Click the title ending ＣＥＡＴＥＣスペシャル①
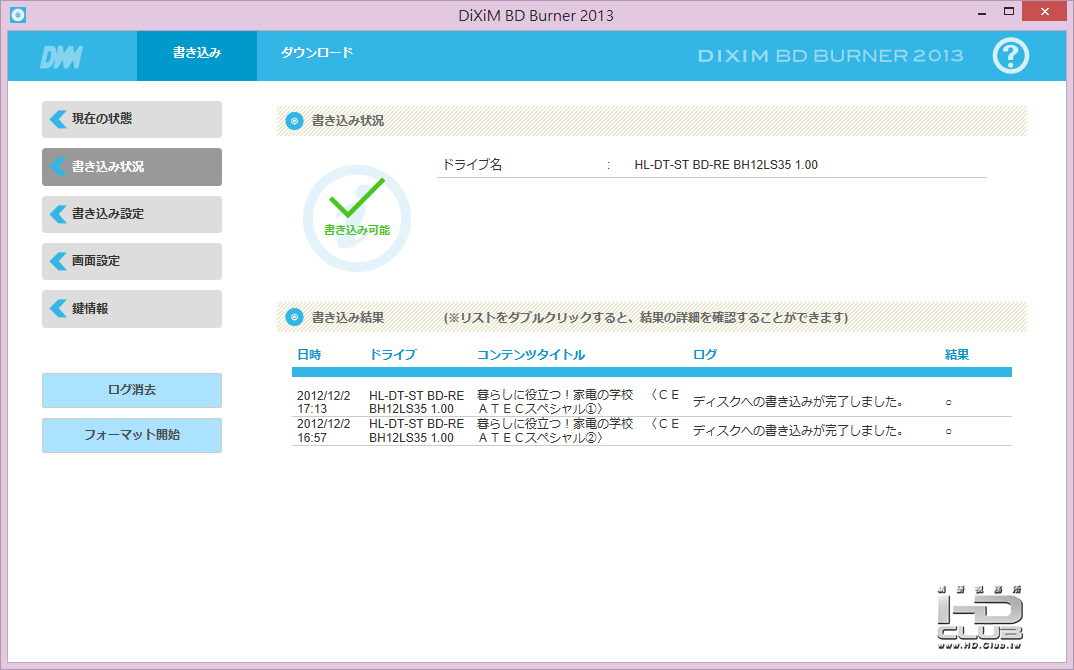 pos(578,402)
